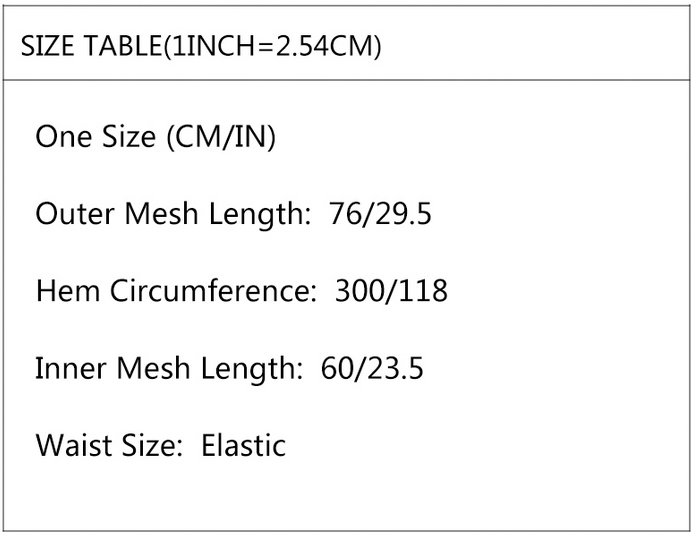Click the word "SIZE" in the header
This screenshot has height=533, width=692.
point(41,47)
